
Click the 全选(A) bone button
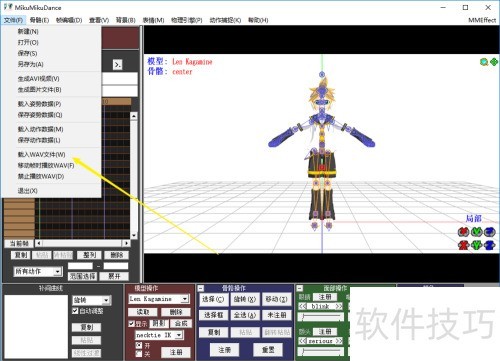pyautogui.click(x=245, y=315)
